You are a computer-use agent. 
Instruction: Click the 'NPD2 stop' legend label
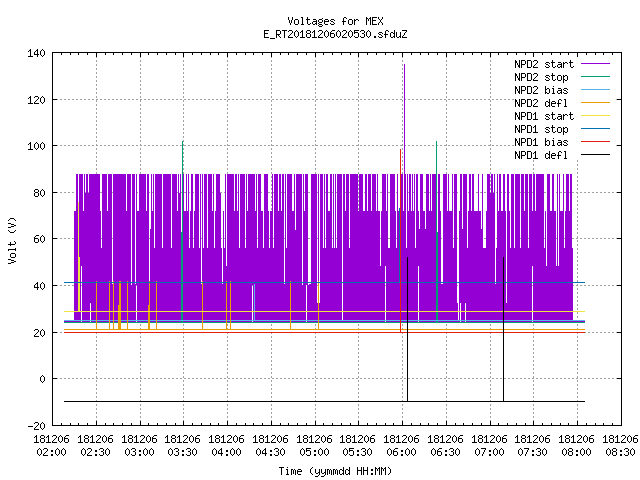point(541,77)
